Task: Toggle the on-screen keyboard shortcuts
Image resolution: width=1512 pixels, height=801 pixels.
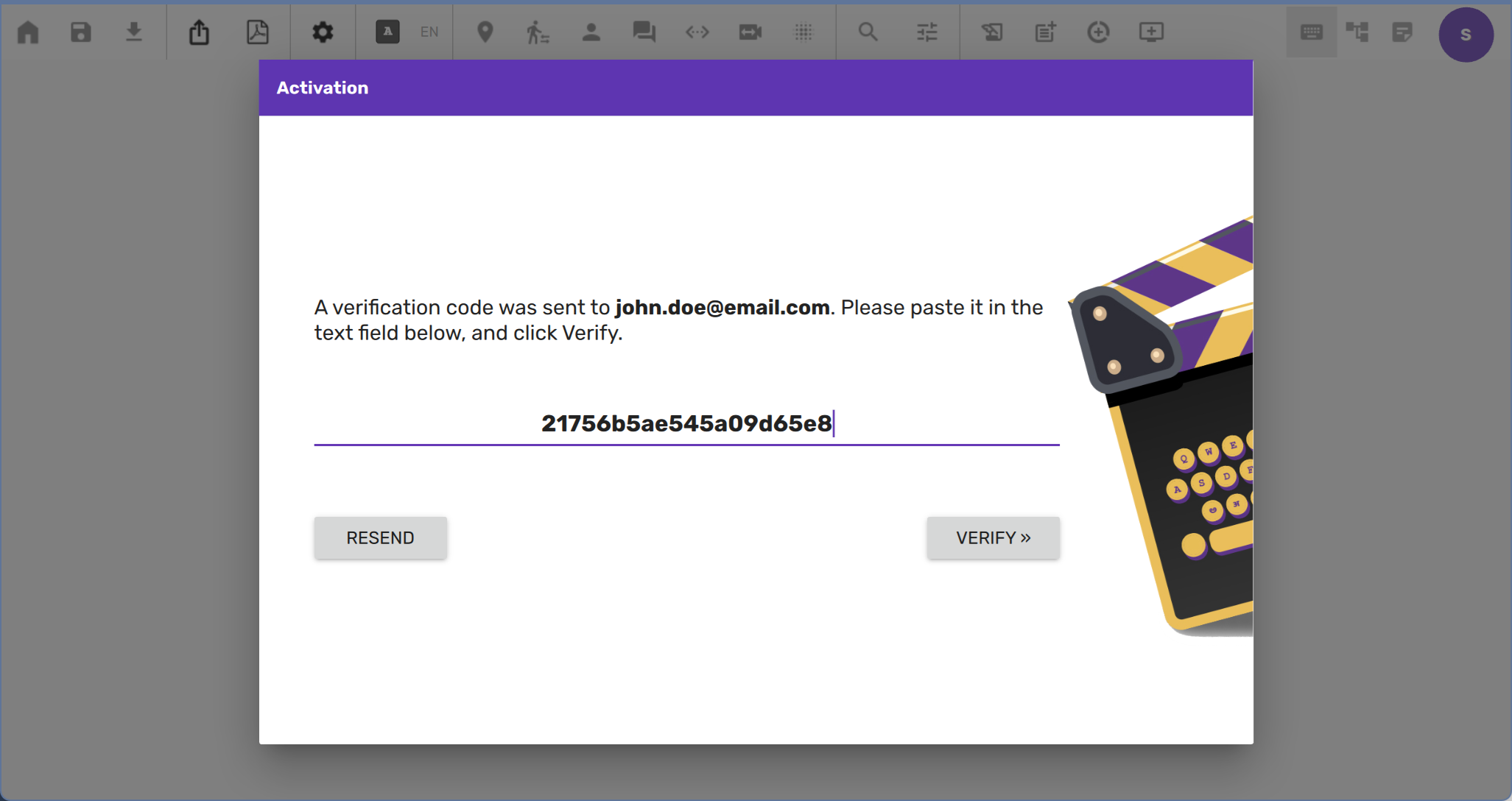Action: 1311,32
